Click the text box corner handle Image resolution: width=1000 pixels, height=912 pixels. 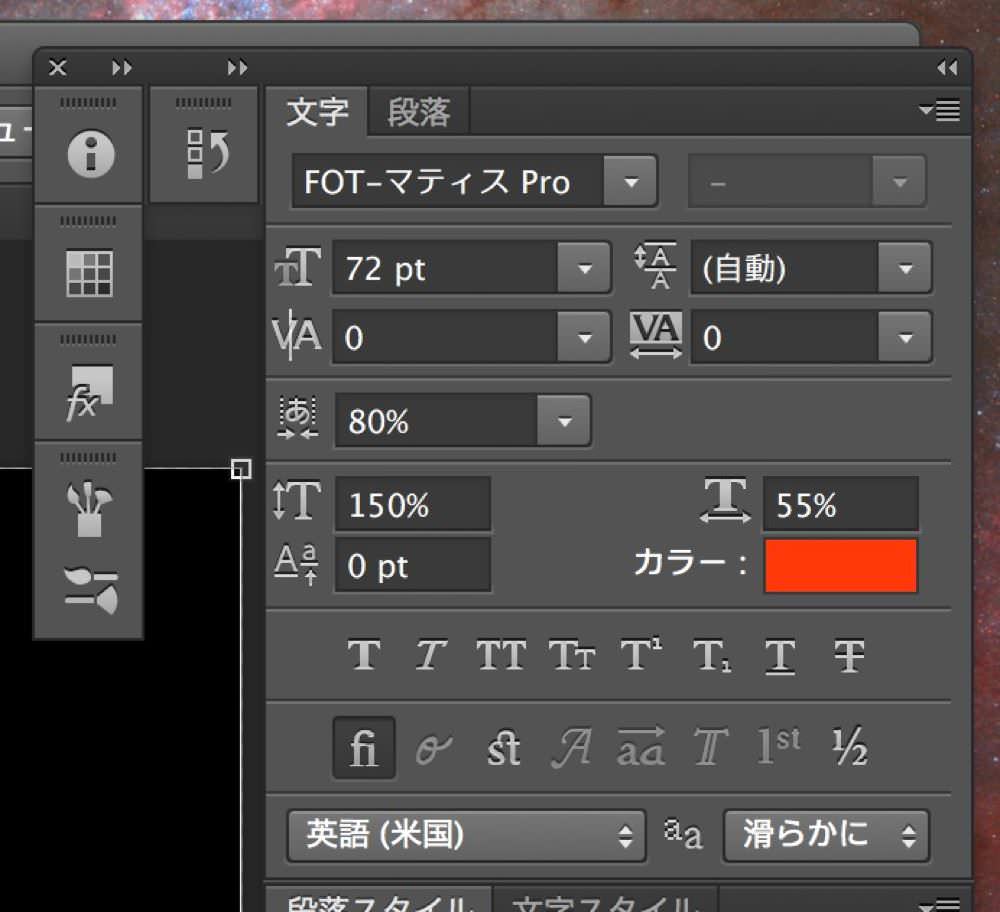click(241, 469)
